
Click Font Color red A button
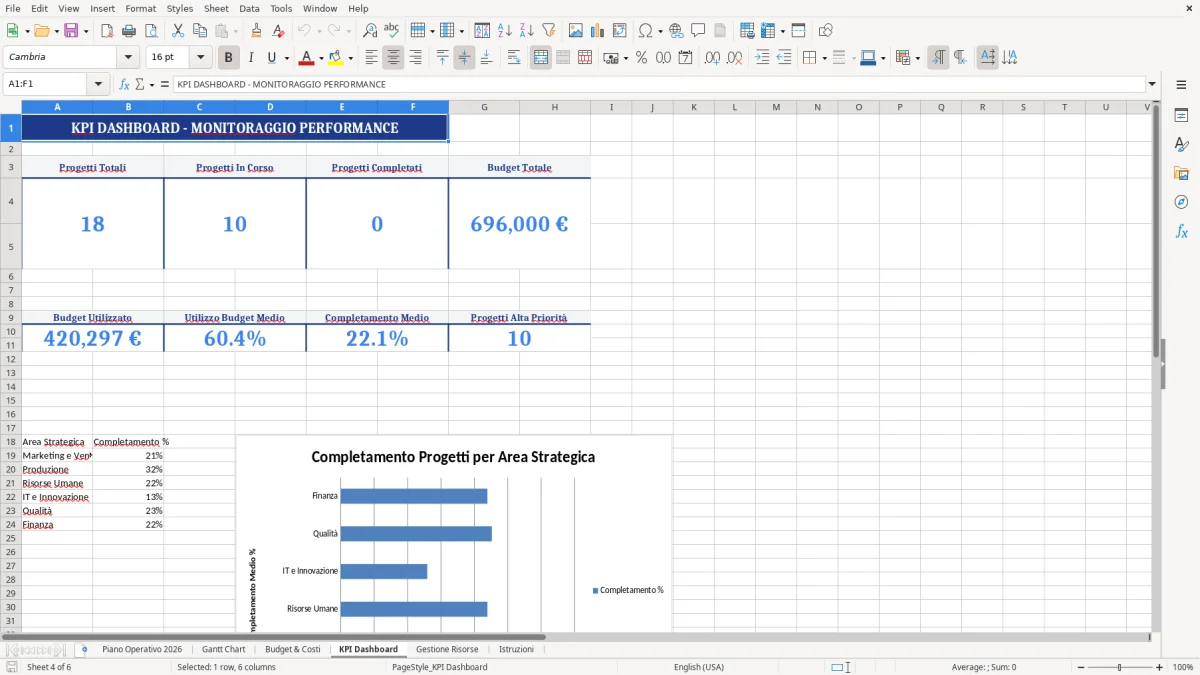point(306,58)
